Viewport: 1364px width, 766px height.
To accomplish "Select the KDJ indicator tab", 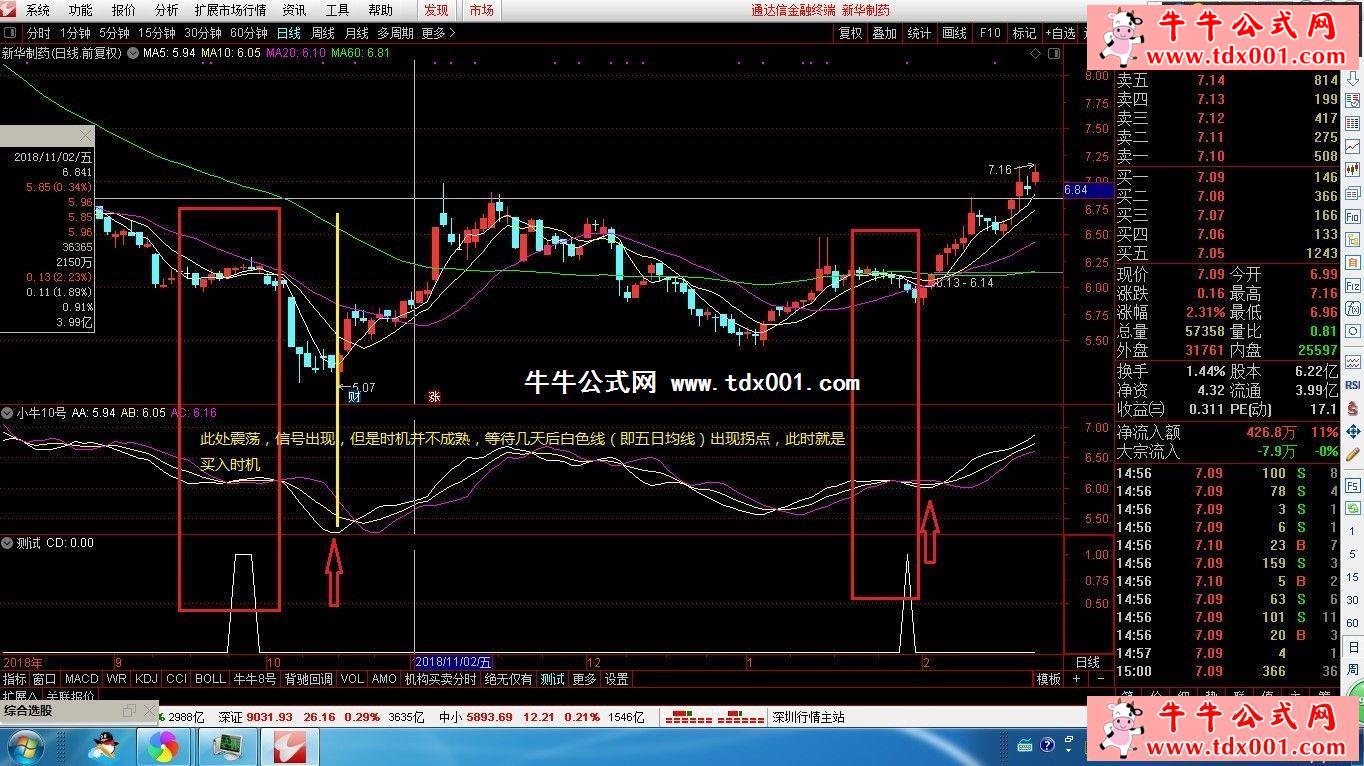I will [x=147, y=679].
